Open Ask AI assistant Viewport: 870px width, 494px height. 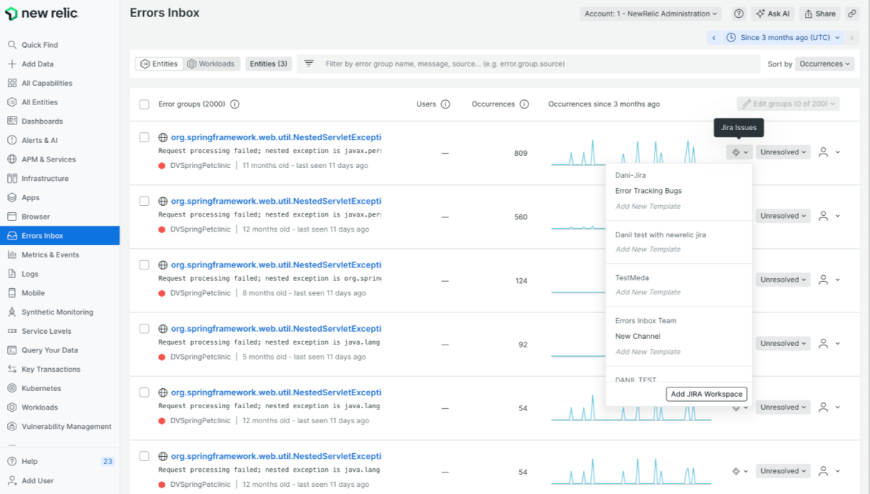coord(773,14)
